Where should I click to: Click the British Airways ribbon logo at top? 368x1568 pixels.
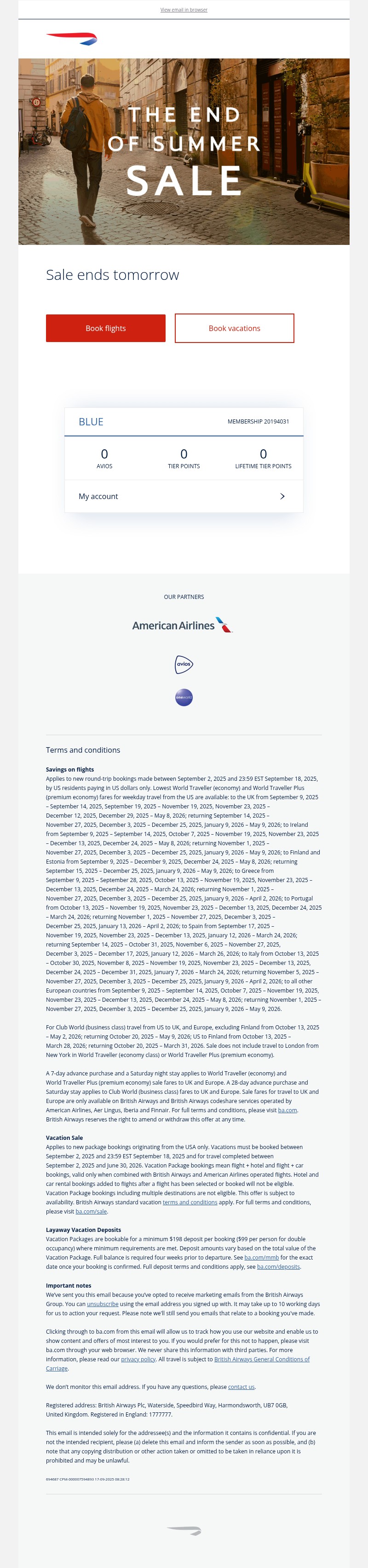point(72,39)
